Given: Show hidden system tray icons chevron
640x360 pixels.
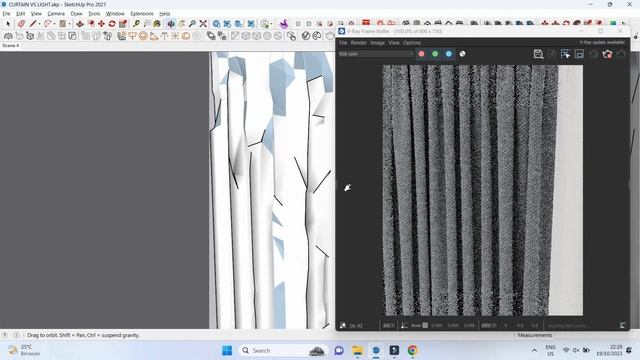Looking at the screenshot, I should point(534,350).
